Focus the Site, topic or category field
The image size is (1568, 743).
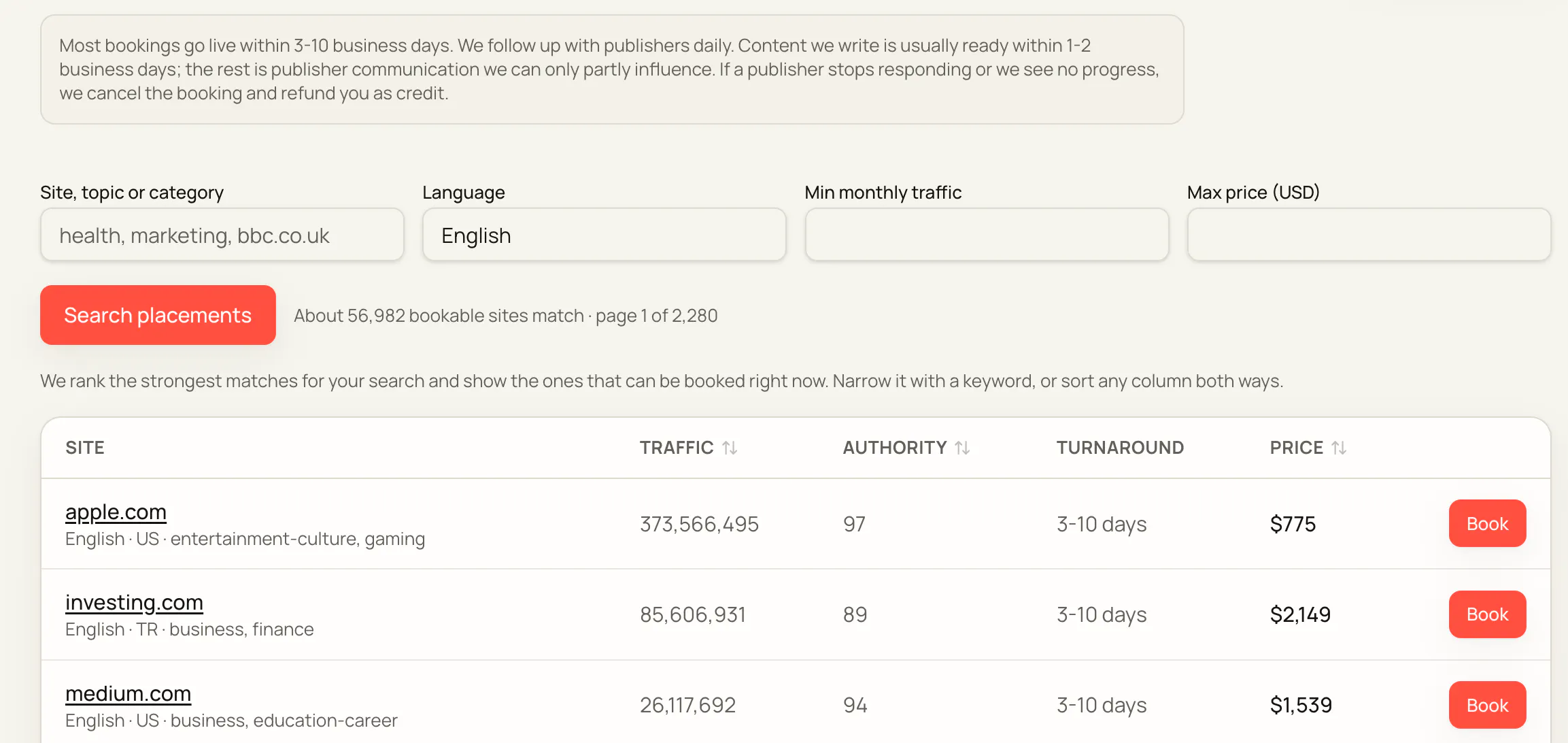pyautogui.click(x=222, y=235)
